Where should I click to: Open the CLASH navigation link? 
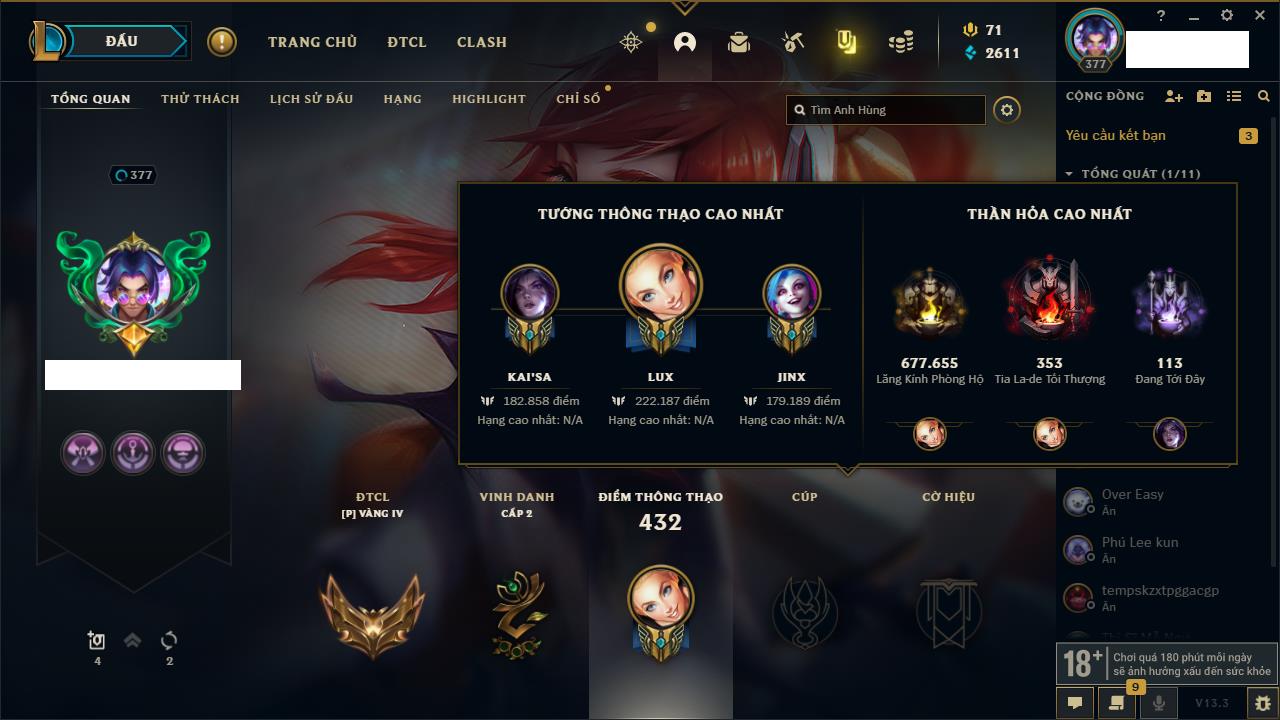coord(482,42)
